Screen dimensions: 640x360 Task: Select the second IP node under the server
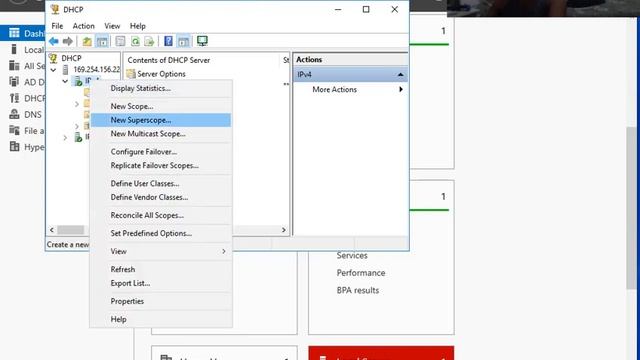coord(78,138)
